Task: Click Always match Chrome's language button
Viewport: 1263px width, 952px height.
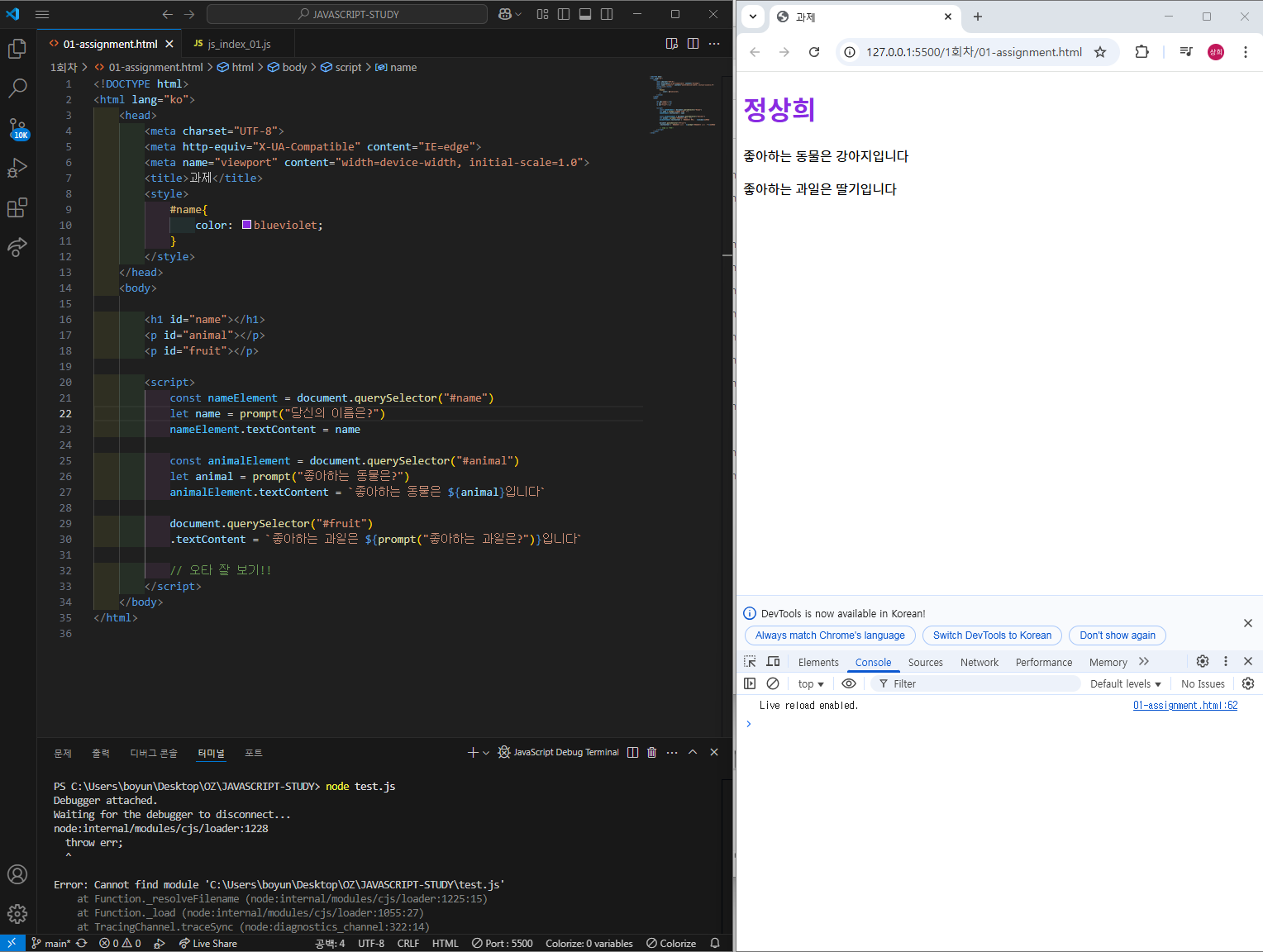Action: coord(830,635)
